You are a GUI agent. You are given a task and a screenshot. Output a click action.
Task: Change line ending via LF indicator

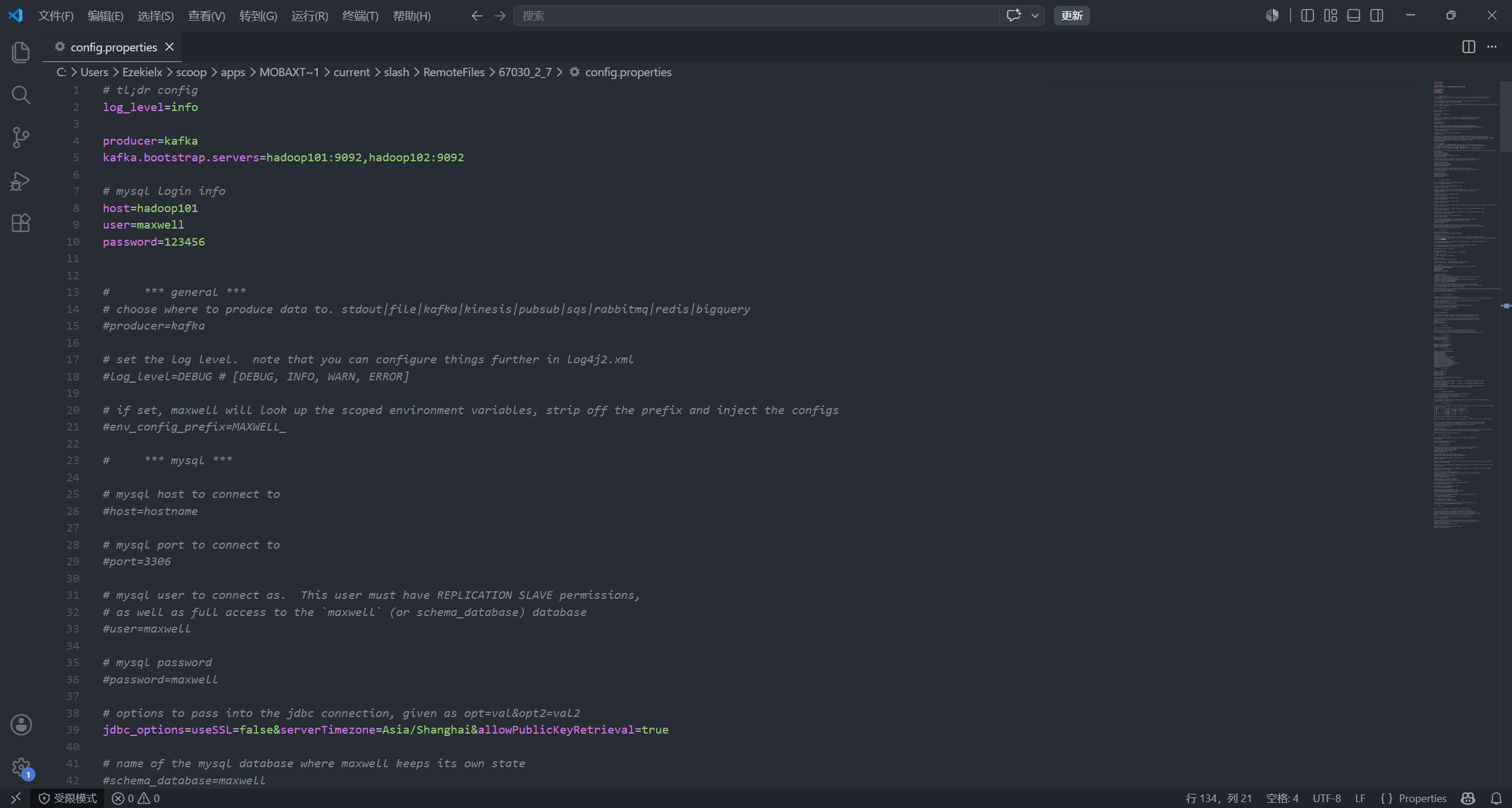[1360, 799]
